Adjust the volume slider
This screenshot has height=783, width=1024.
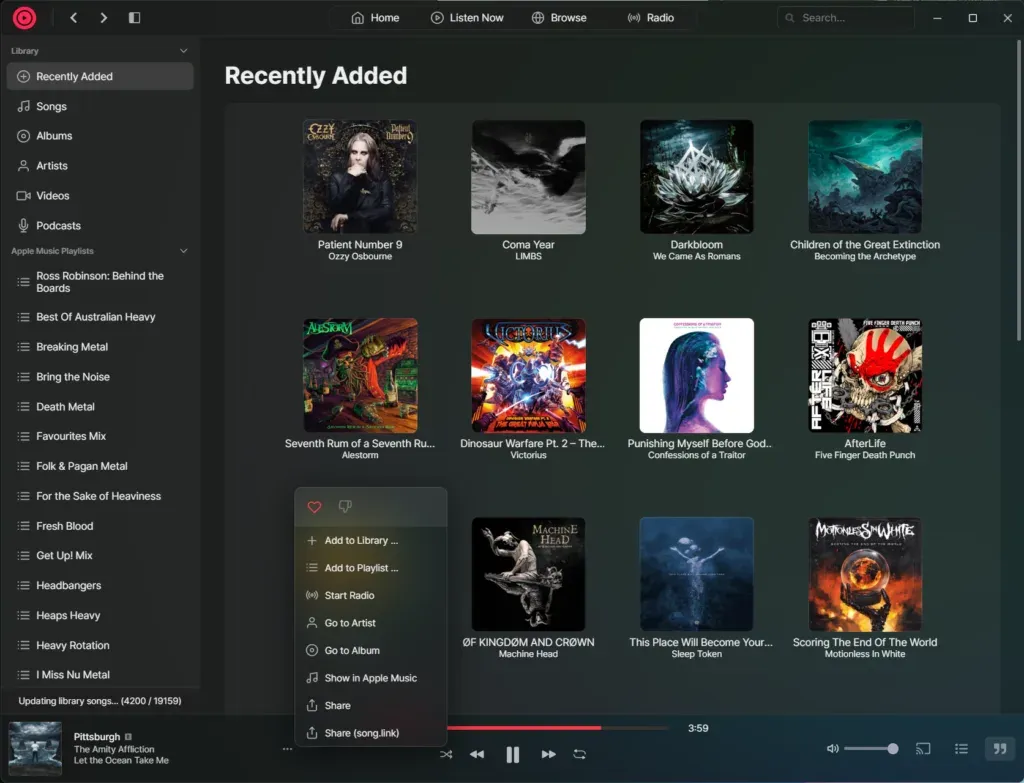(x=871, y=748)
